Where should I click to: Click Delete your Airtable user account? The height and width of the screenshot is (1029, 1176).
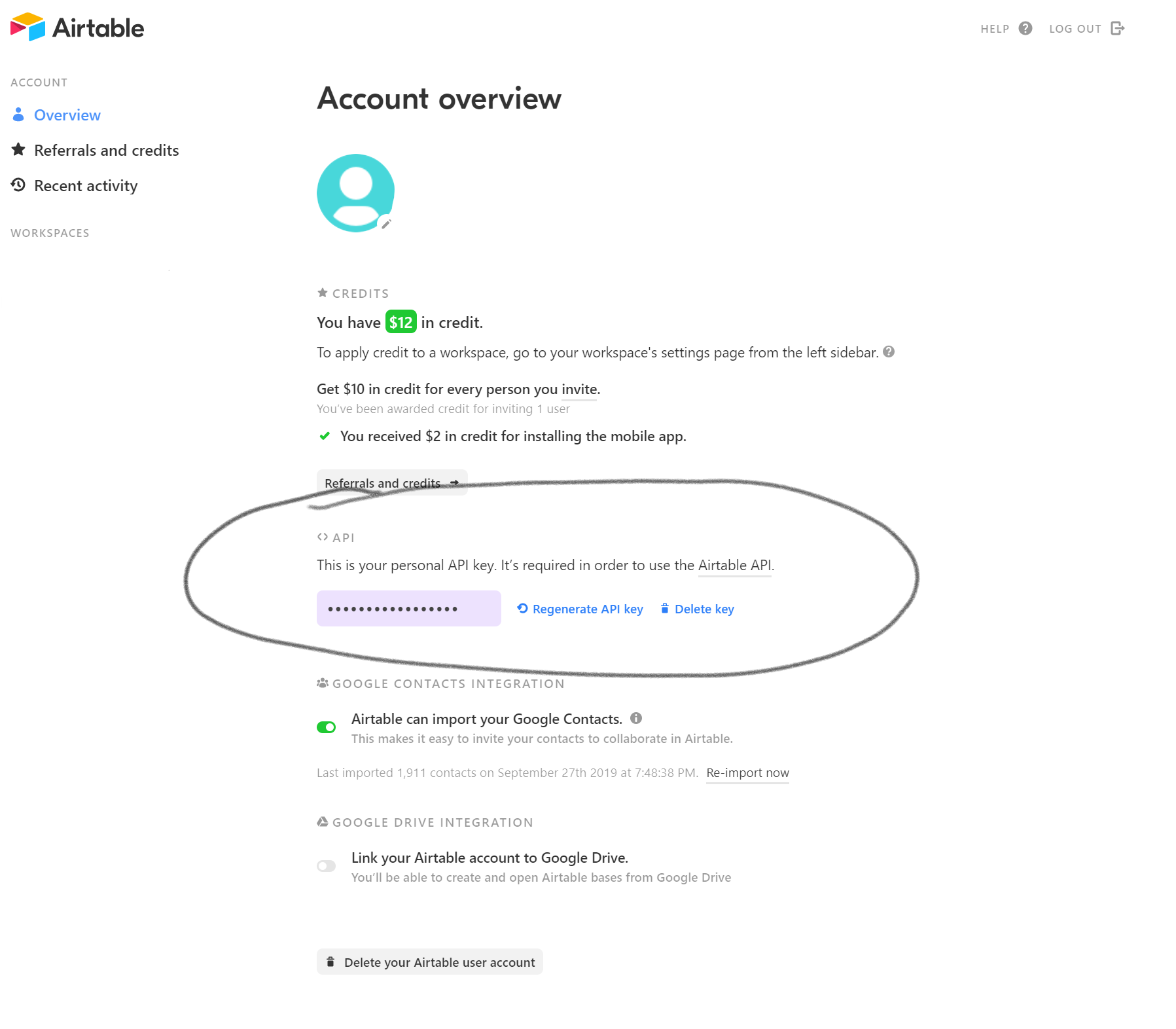[x=430, y=962]
